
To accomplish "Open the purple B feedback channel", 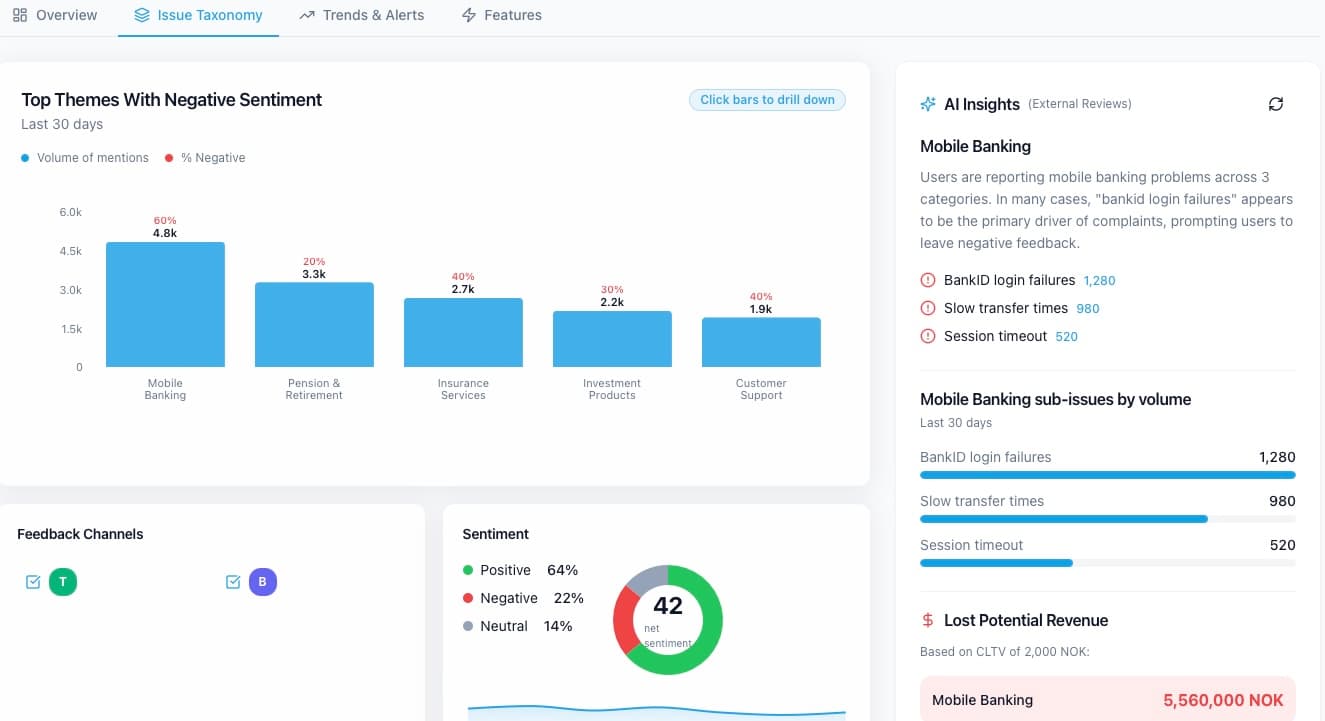I will pyautogui.click(x=263, y=581).
